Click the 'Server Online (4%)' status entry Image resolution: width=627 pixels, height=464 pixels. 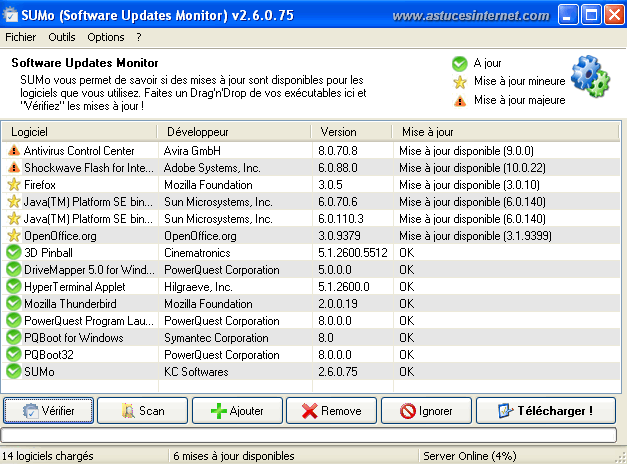(x=470, y=456)
